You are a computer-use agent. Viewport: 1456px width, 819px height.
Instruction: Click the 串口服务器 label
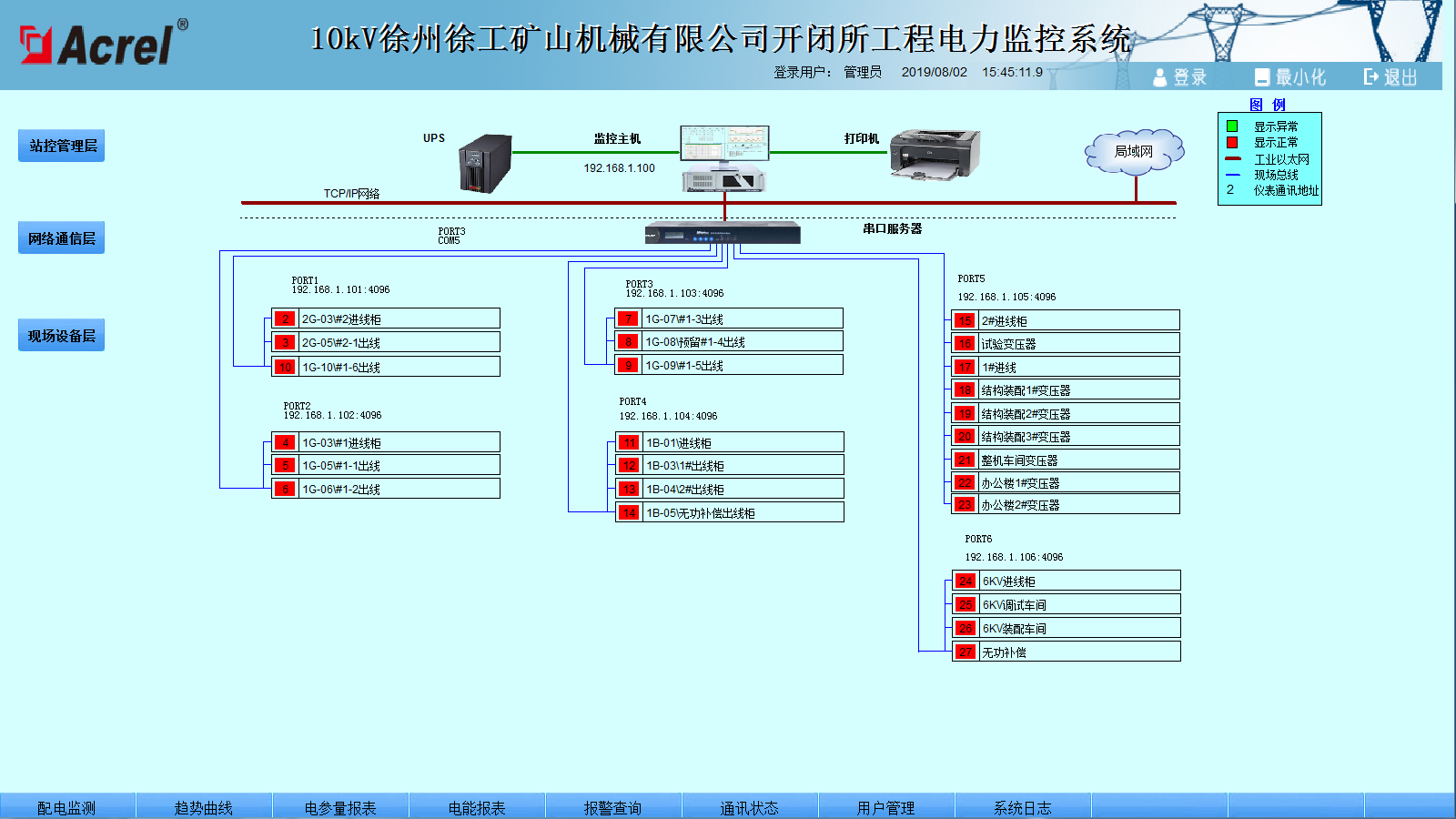point(892,228)
